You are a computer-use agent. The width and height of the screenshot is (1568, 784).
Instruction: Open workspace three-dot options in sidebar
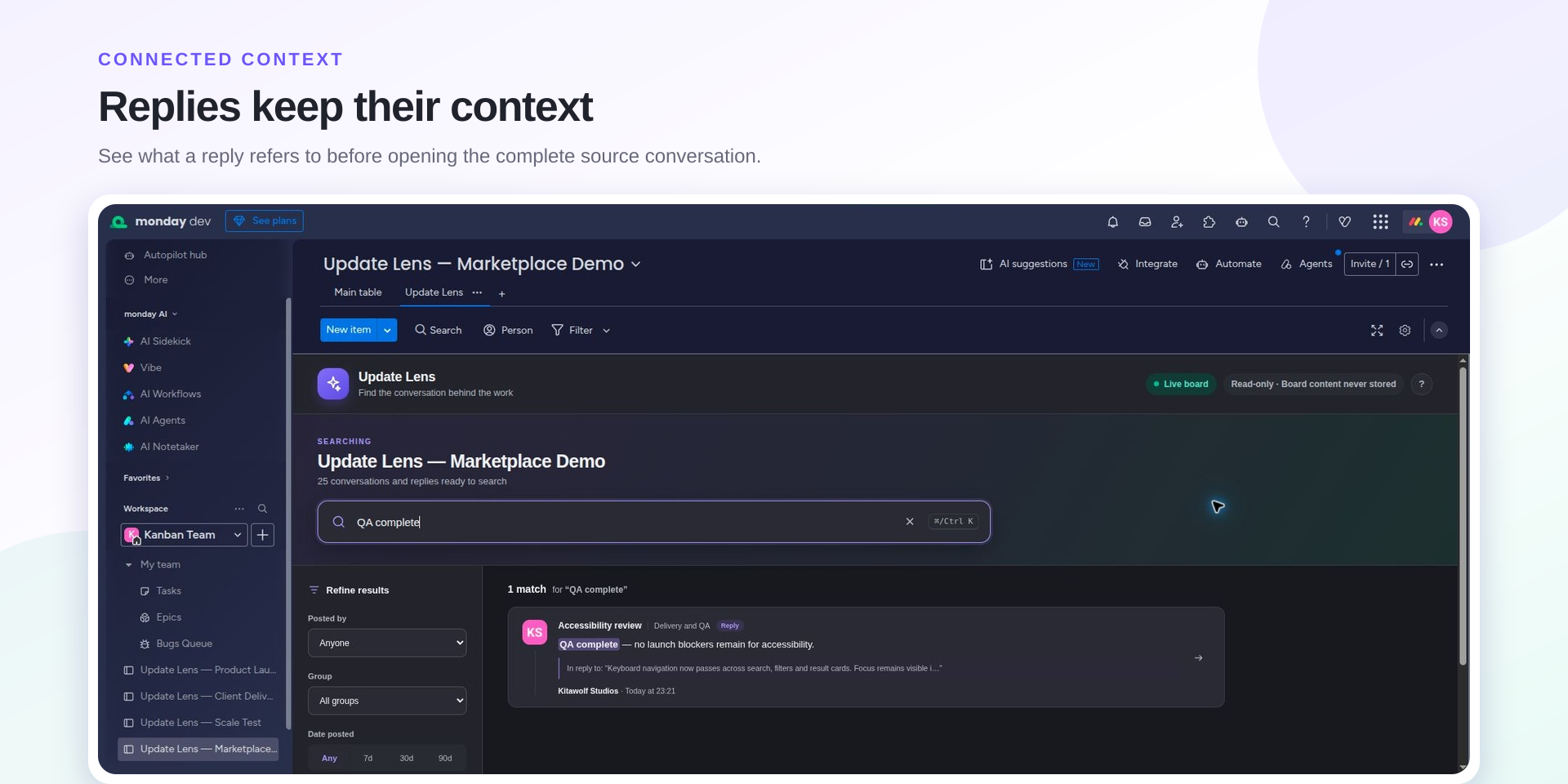click(239, 509)
